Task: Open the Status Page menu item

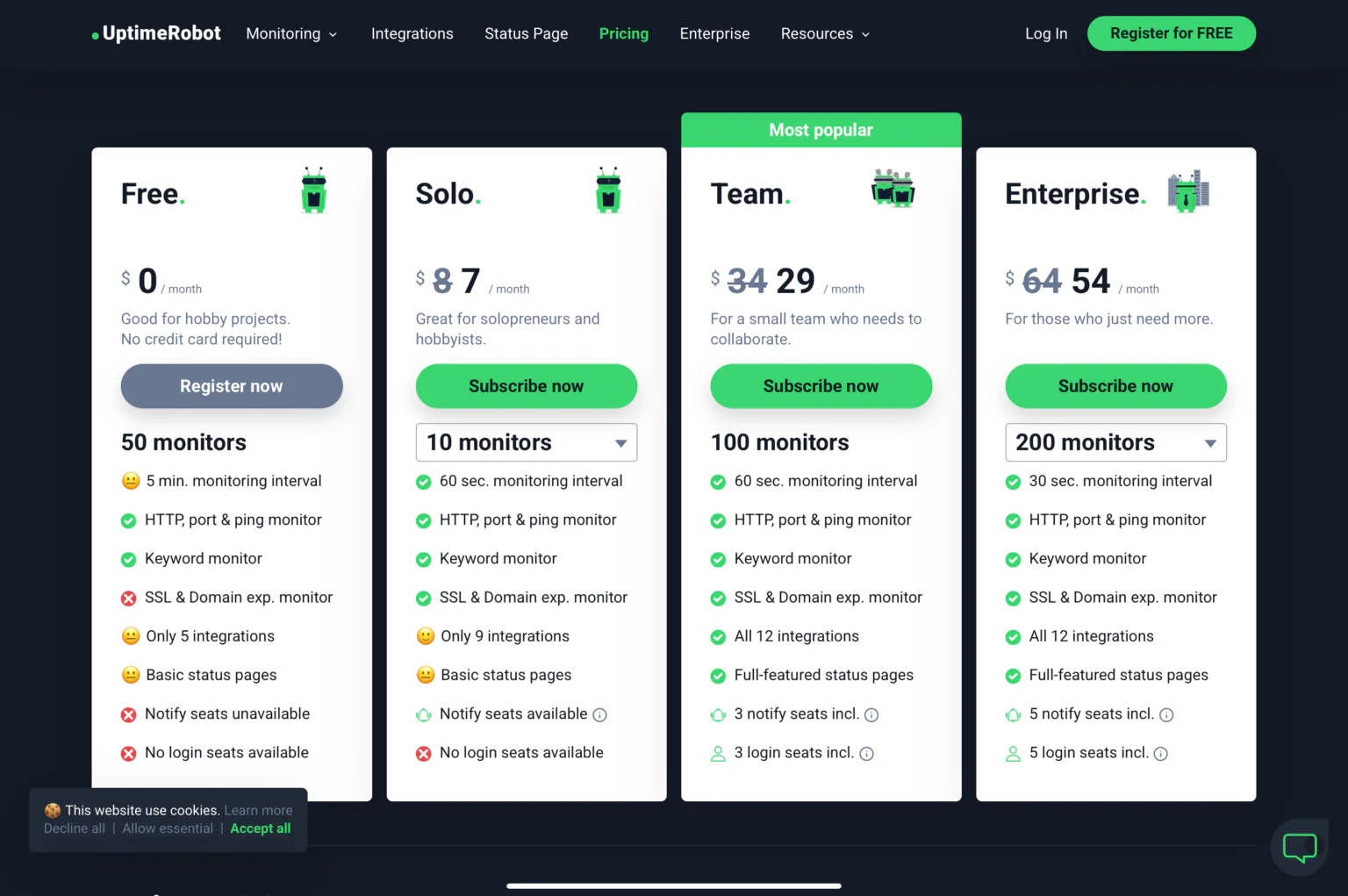Action: click(526, 33)
